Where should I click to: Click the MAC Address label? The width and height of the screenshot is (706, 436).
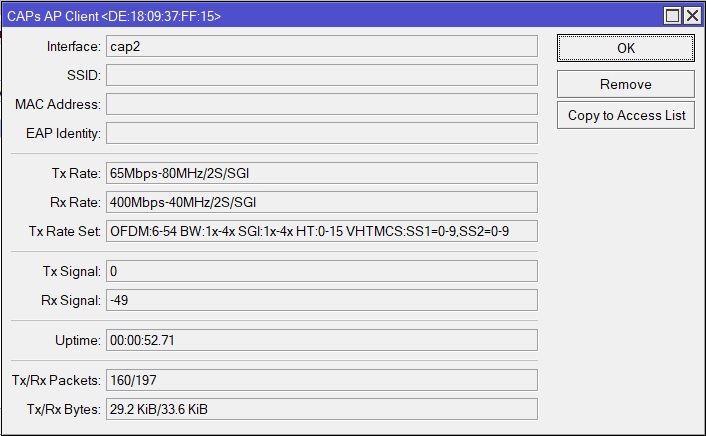click(x=58, y=104)
